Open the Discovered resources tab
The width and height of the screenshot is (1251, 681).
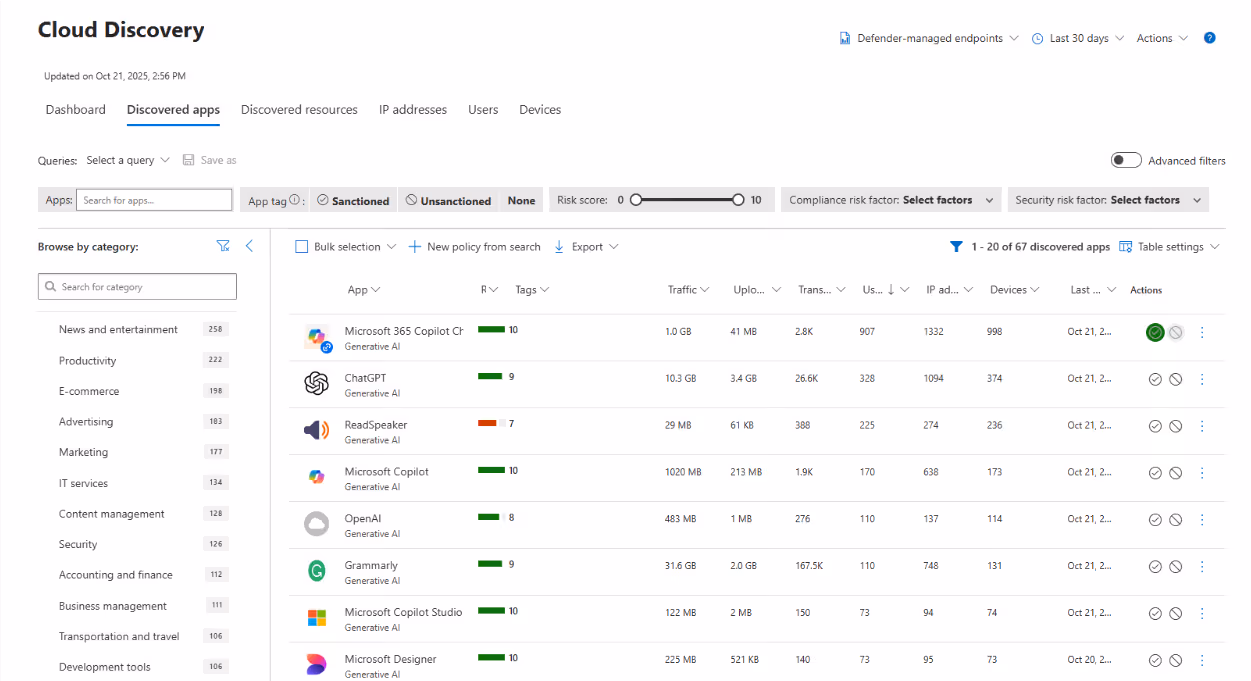tap(299, 110)
